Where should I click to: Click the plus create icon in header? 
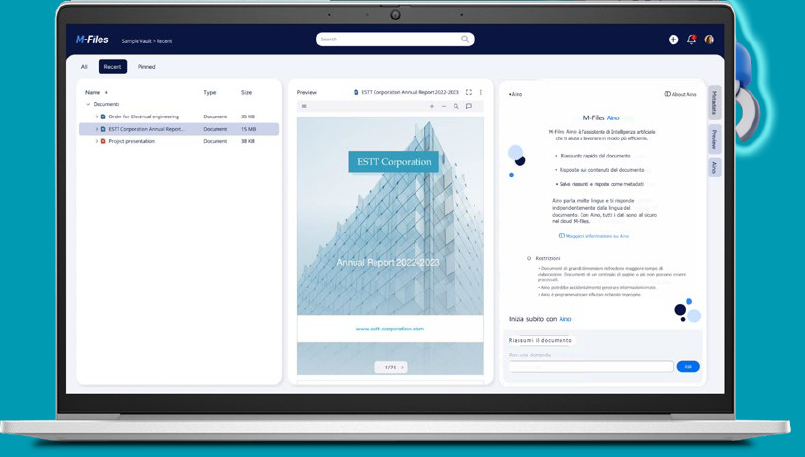[673, 40]
